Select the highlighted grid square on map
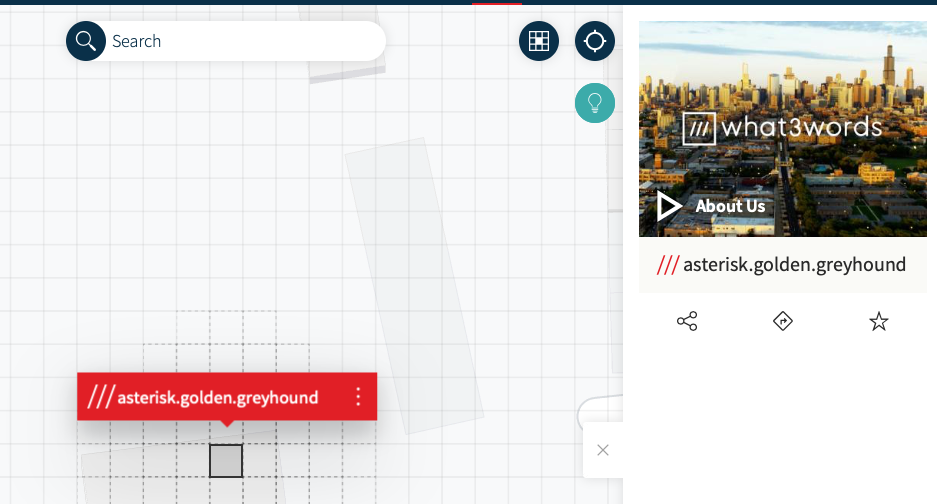937x504 pixels. pyautogui.click(x=226, y=461)
